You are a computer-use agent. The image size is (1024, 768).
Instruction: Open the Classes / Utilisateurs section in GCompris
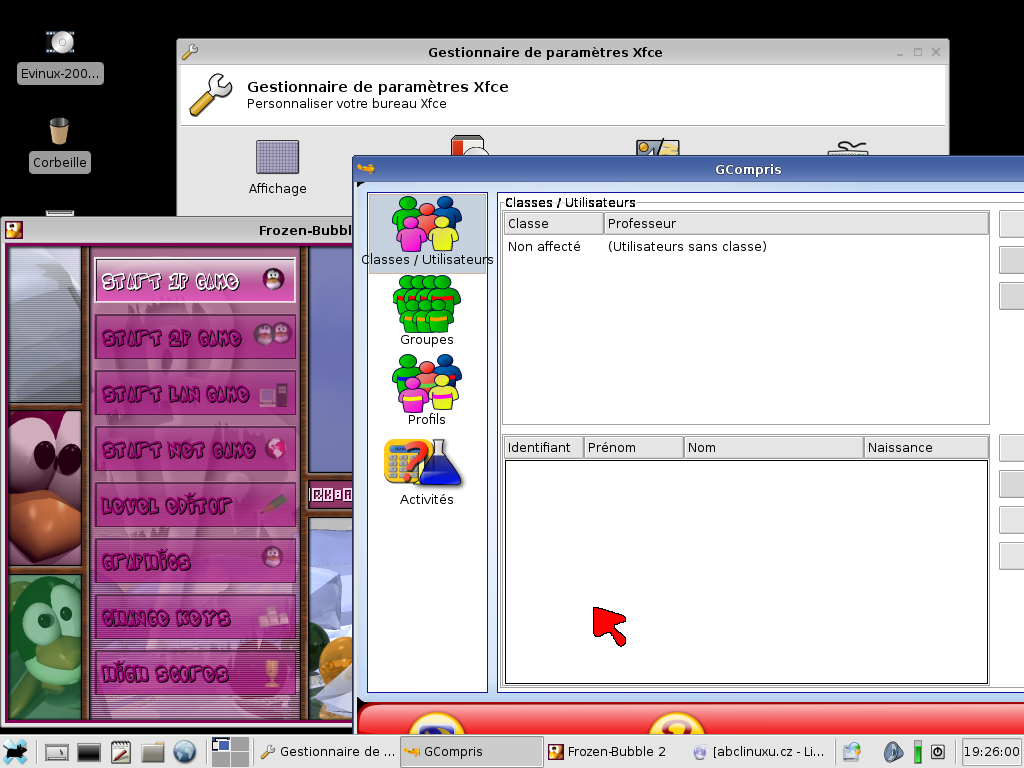[427, 231]
